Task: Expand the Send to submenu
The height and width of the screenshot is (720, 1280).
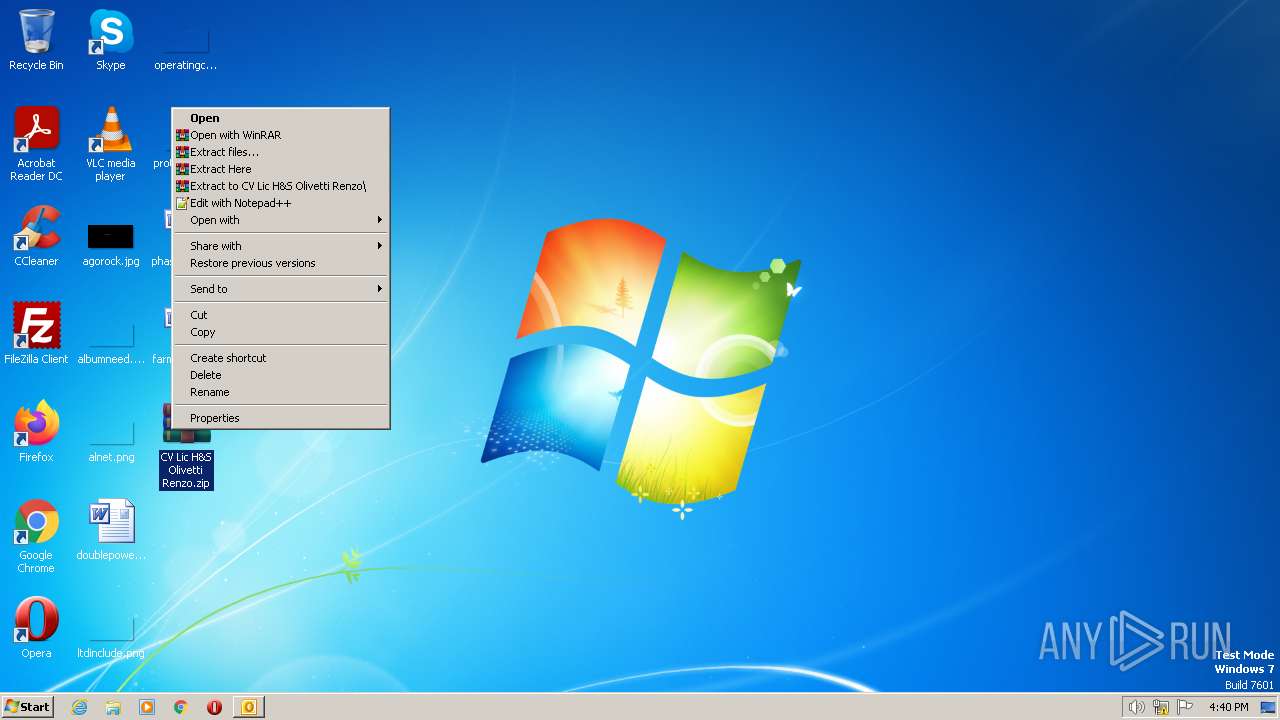Action: point(281,289)
